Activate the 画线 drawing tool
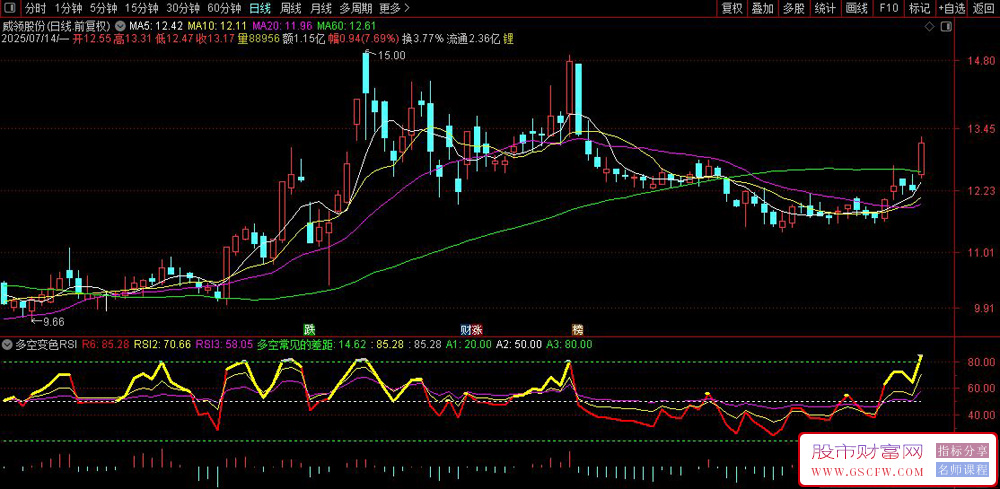 point(857,8)
